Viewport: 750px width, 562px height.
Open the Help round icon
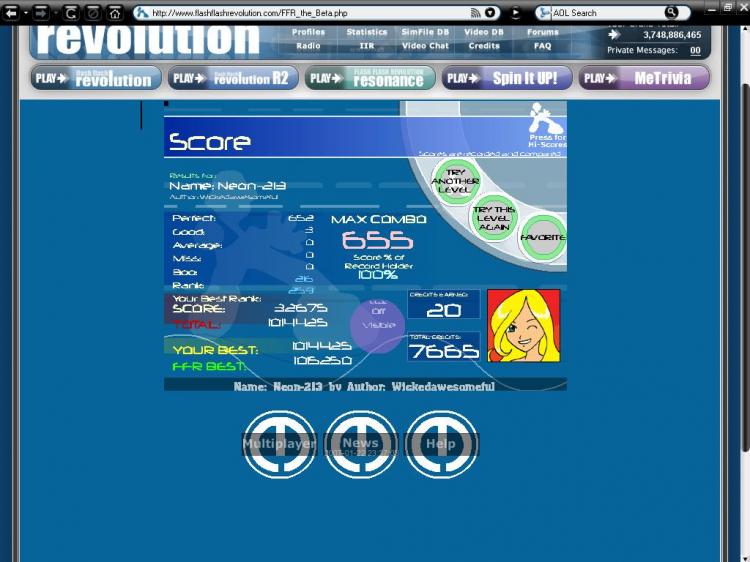click(441, 444)
